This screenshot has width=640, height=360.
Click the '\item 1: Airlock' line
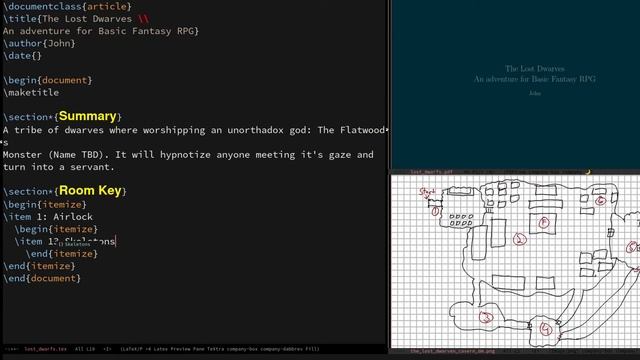click(48, 217)
